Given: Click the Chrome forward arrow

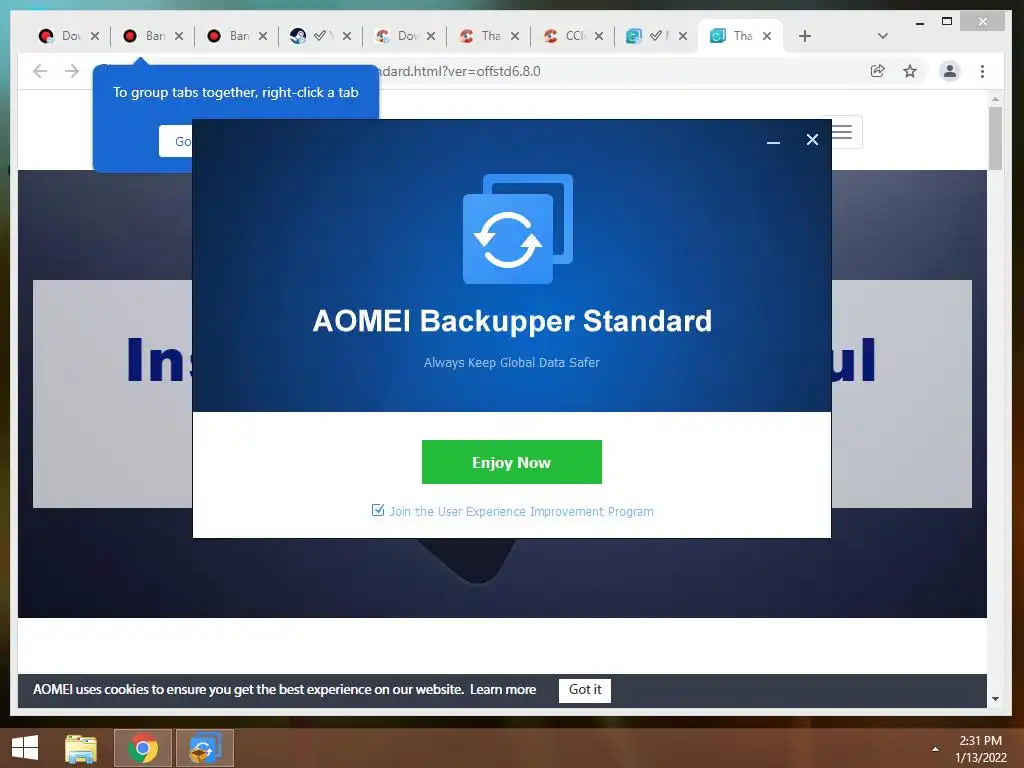Looking at the screenshot, I should (72, 71).
